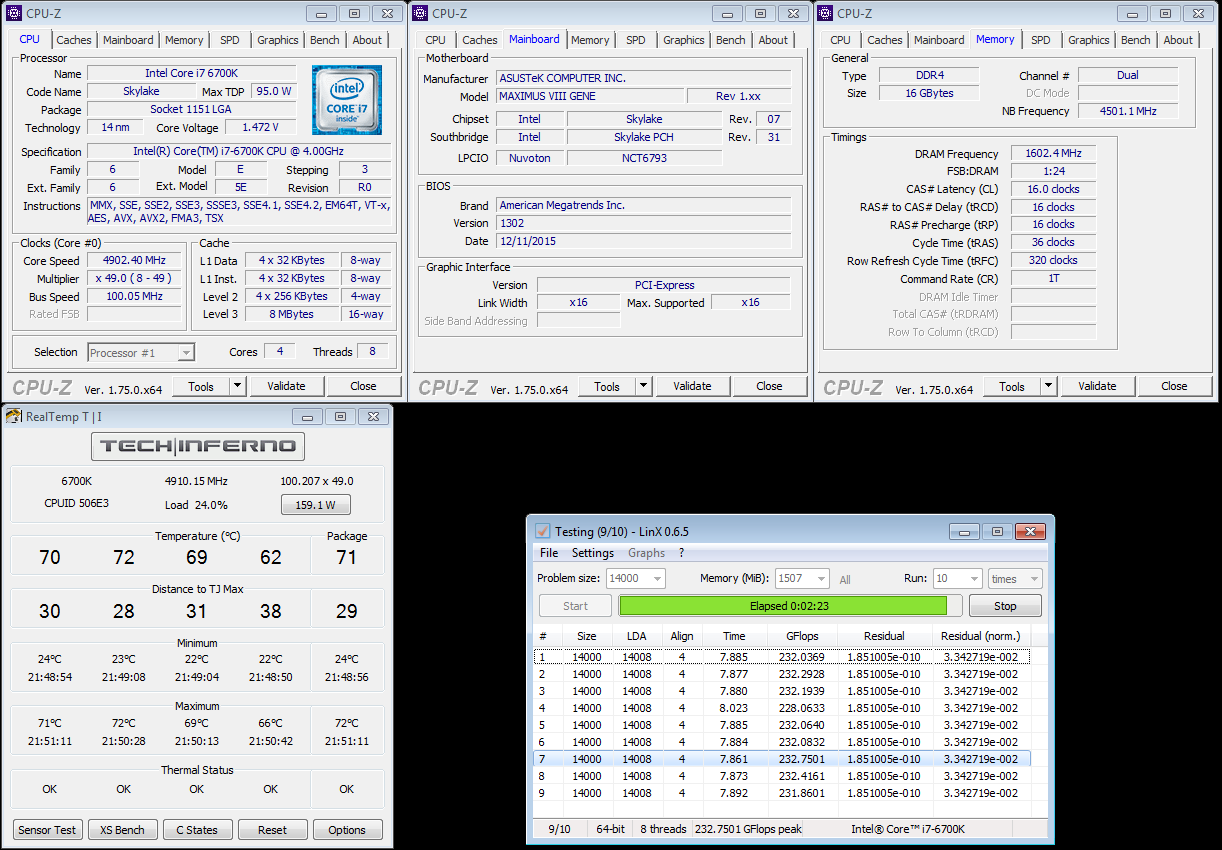The width and height of the screenshot is (1222, 850).
Task: Click CPU-Z title icon in Memory window
Action: tap(825, 14)
